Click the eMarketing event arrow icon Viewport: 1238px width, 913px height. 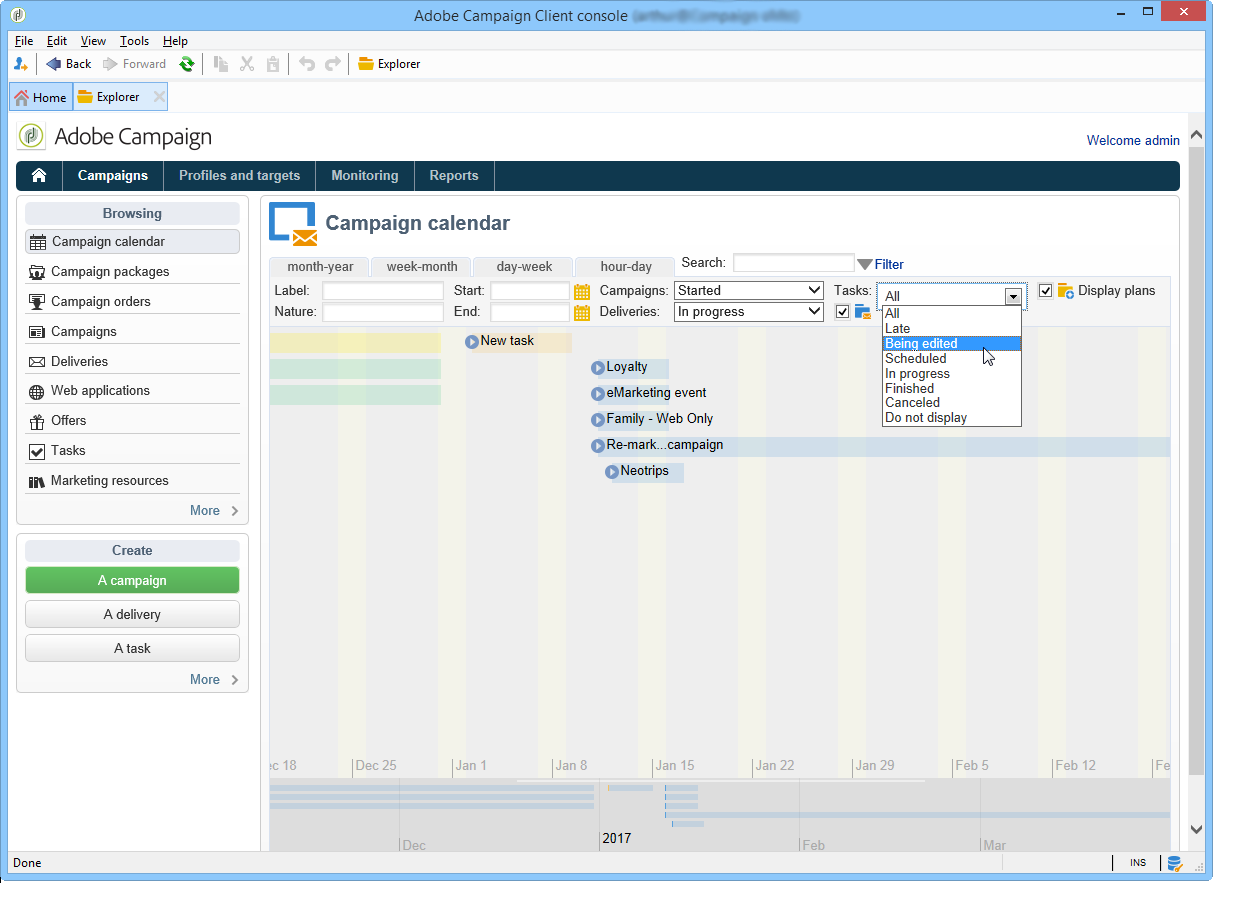598,394
